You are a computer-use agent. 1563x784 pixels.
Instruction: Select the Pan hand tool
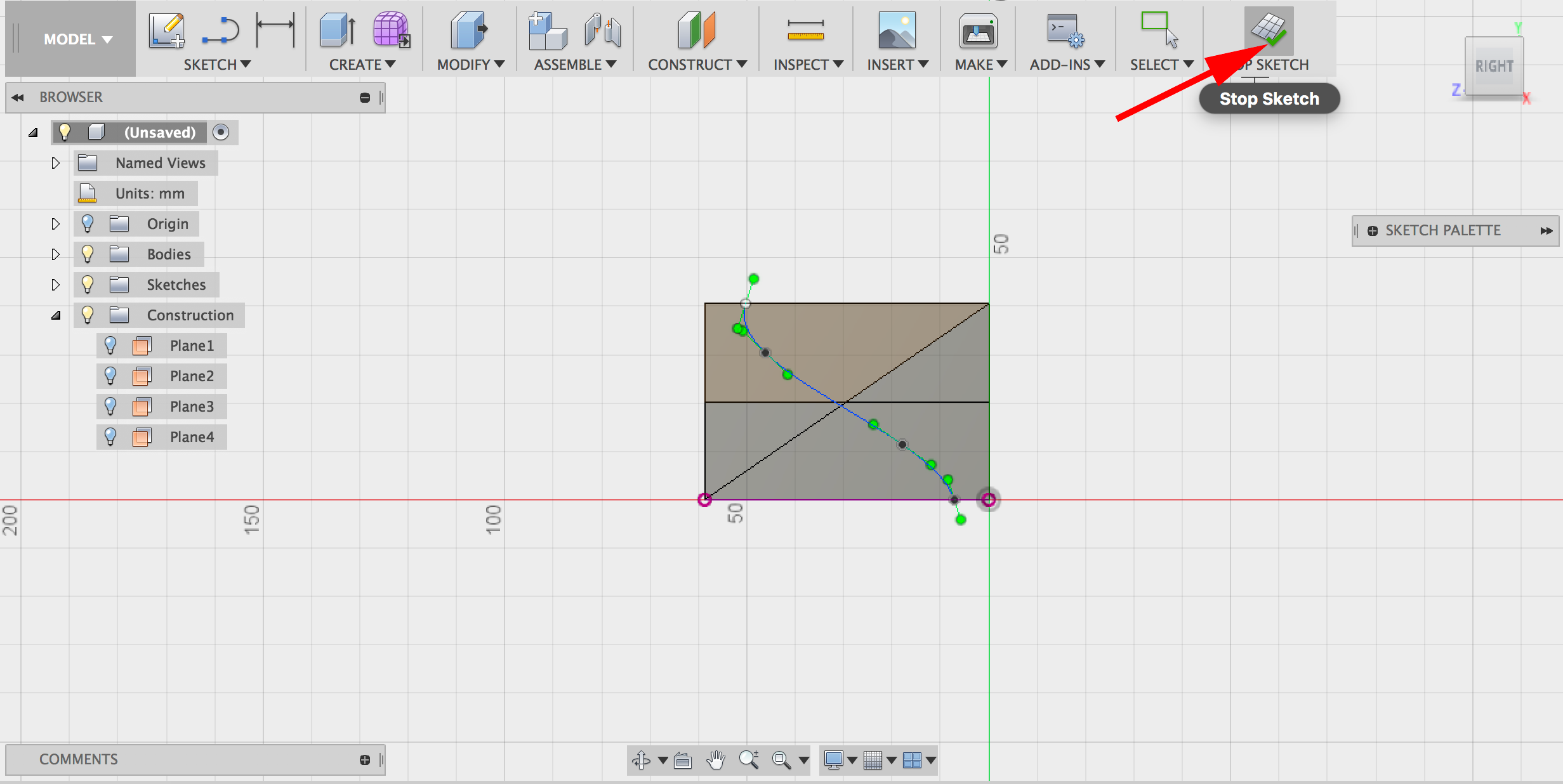(716, 760)
